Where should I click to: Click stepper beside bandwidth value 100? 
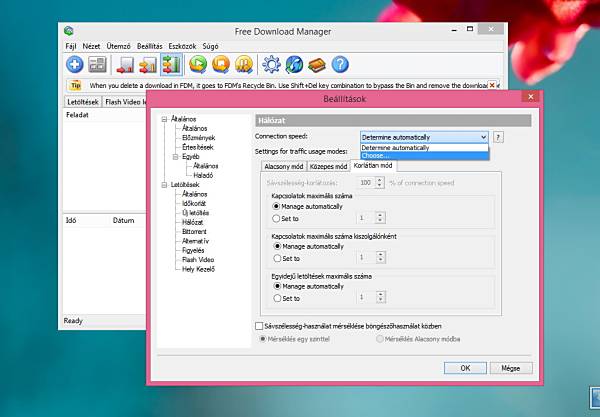coord(380,182)
